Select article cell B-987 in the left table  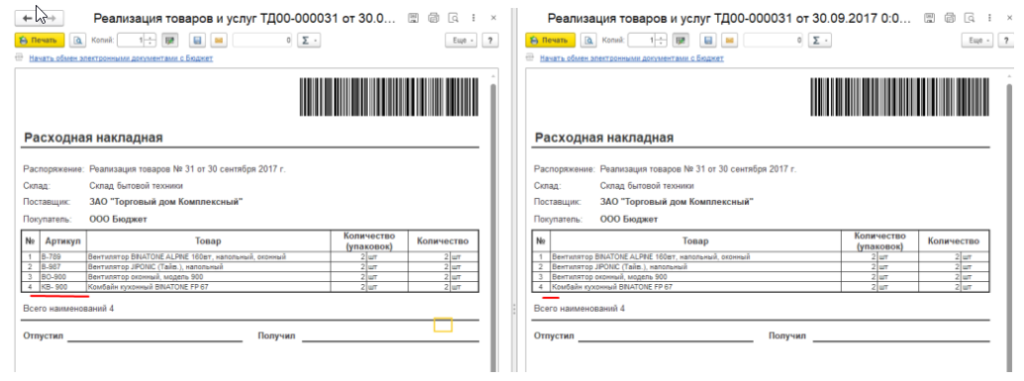click(x=63, y=267)
